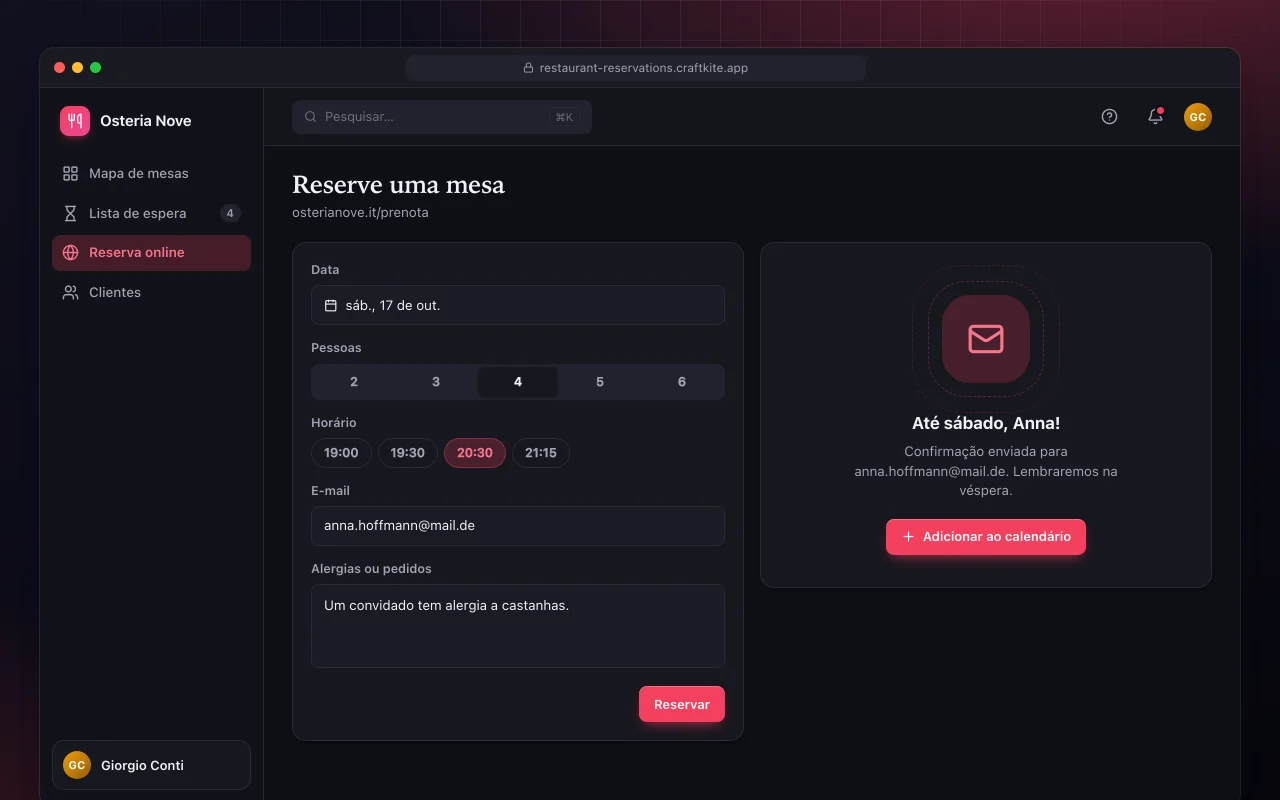Click the Reservar button
The width and height of the screenshot is (1280, 800).
click(x=682, y=704)
